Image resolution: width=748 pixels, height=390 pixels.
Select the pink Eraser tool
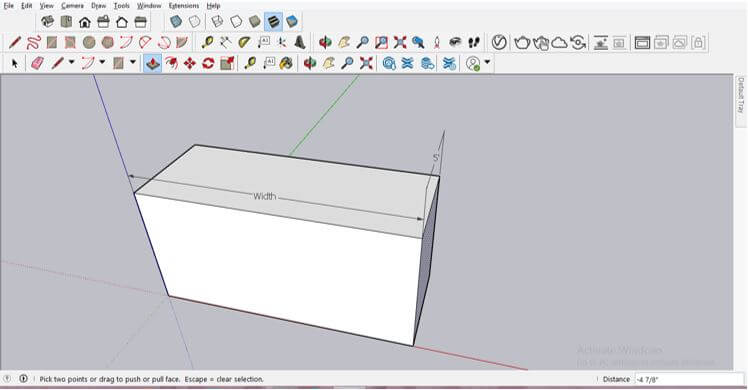tap(37, 63)
